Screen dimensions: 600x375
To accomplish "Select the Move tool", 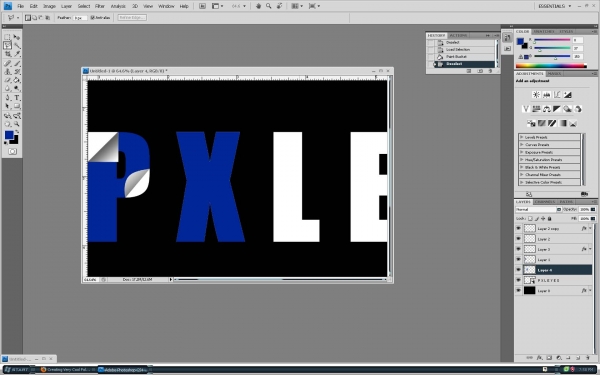I will coord(17,37).
